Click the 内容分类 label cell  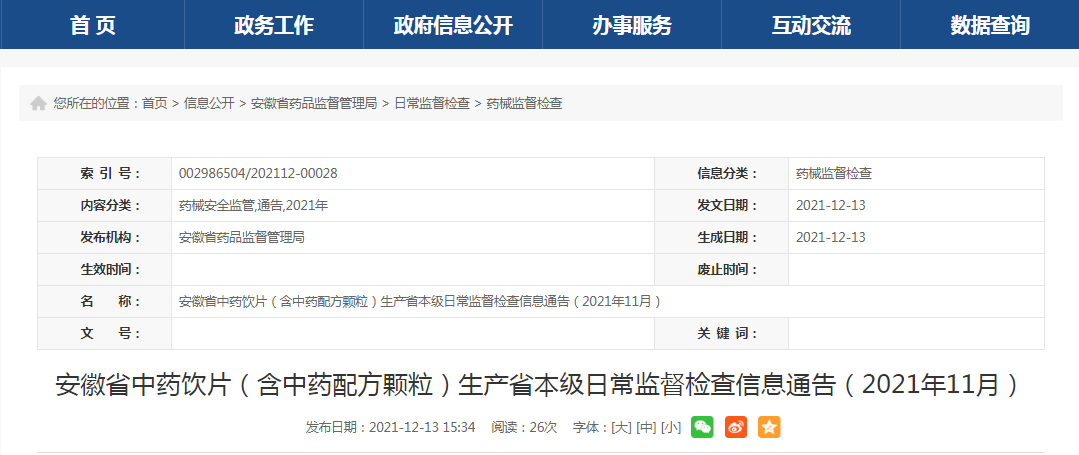tap(105, 205)
